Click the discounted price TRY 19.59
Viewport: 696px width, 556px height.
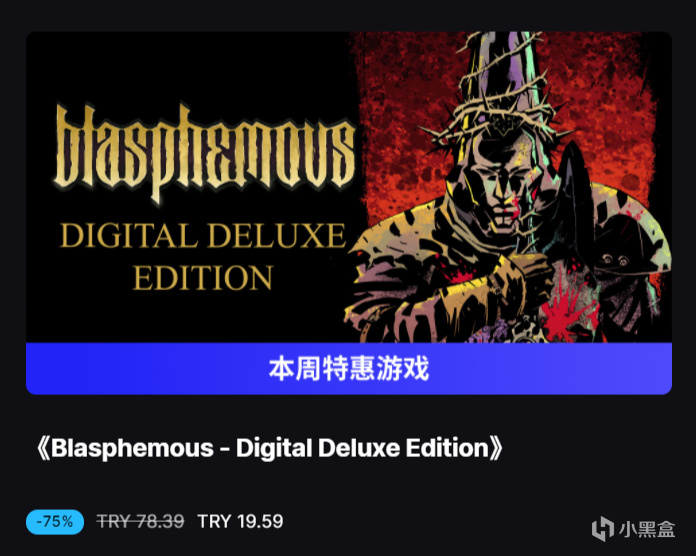point(240,521)
